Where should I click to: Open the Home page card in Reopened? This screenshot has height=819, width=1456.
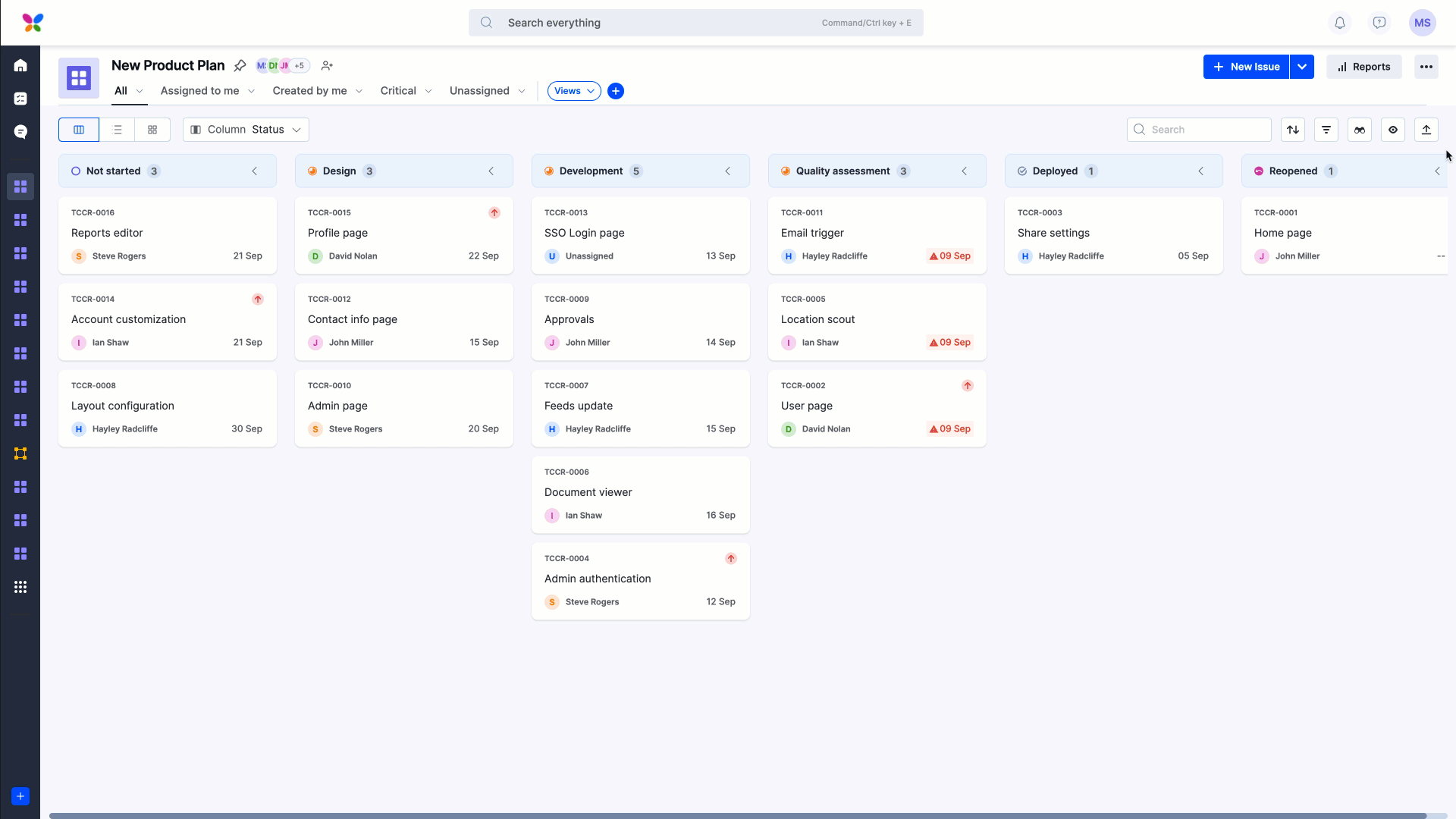(1345, 235)
